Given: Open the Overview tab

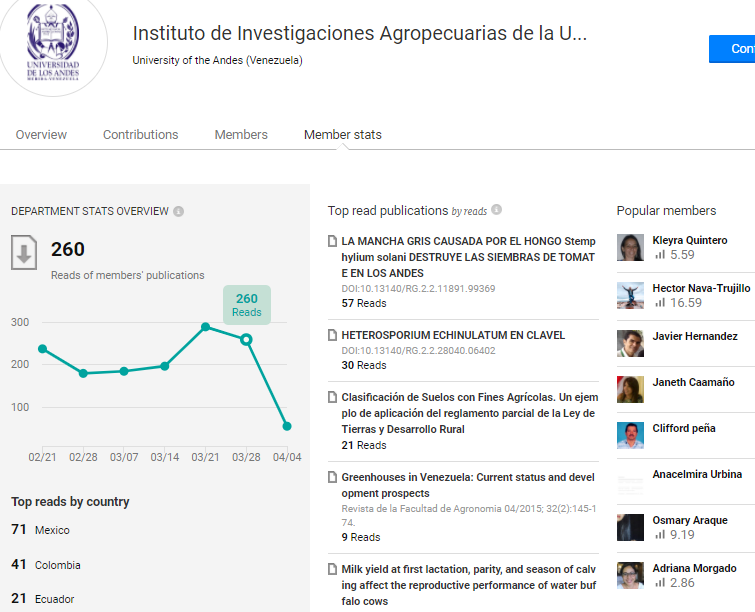Looking at the screenshot, I should point(41,134).
